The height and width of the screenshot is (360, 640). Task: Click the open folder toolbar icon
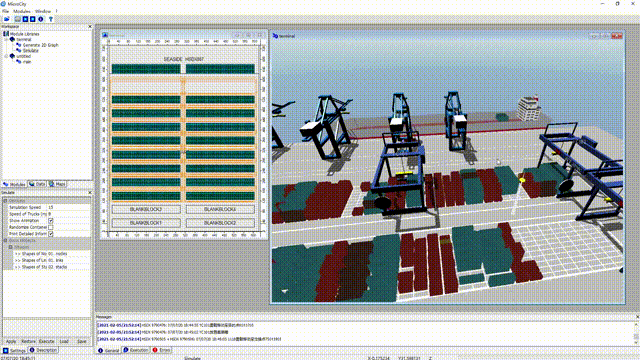[7, 19]
